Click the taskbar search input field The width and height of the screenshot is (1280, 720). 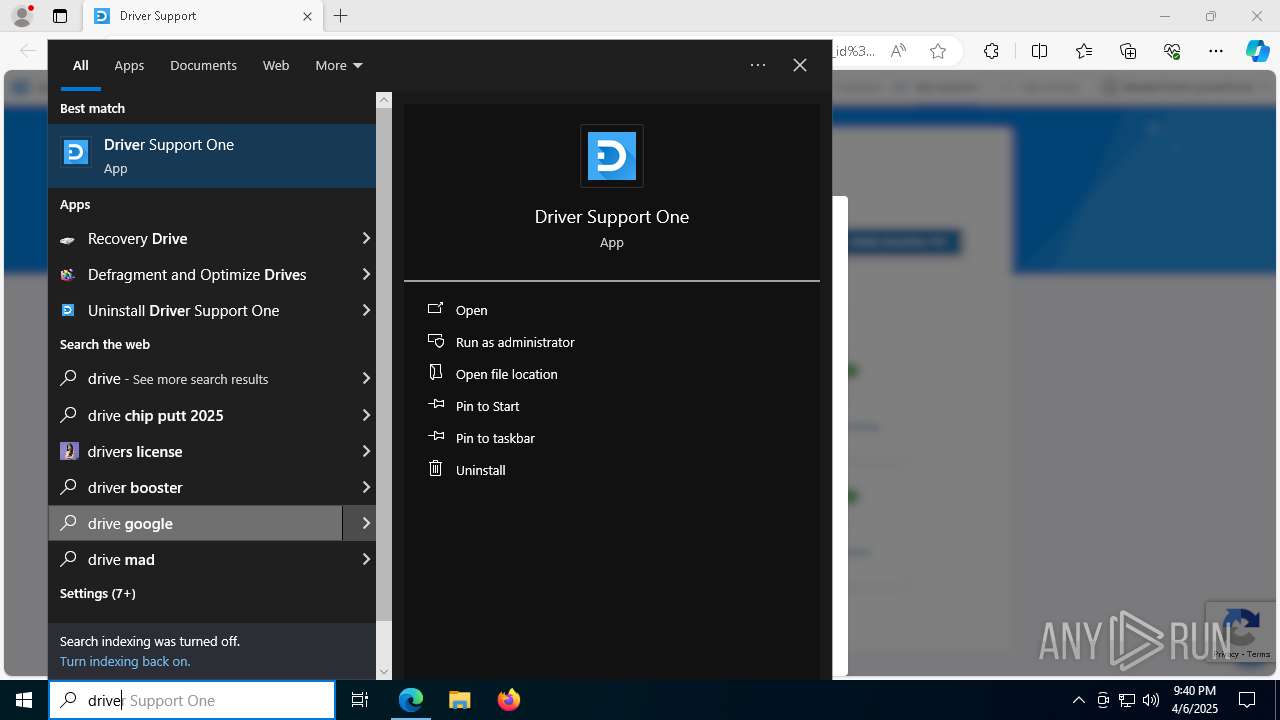(x=192, y=700)
